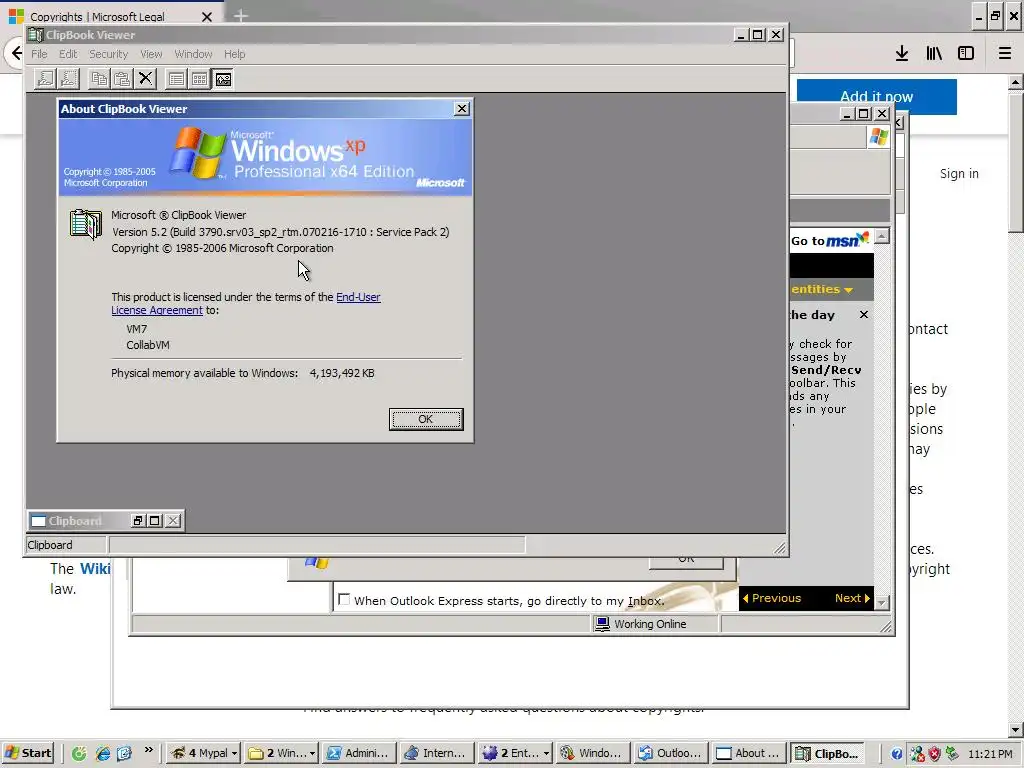Click the Windows flag icon in Outlook Express

pos(879,136)
